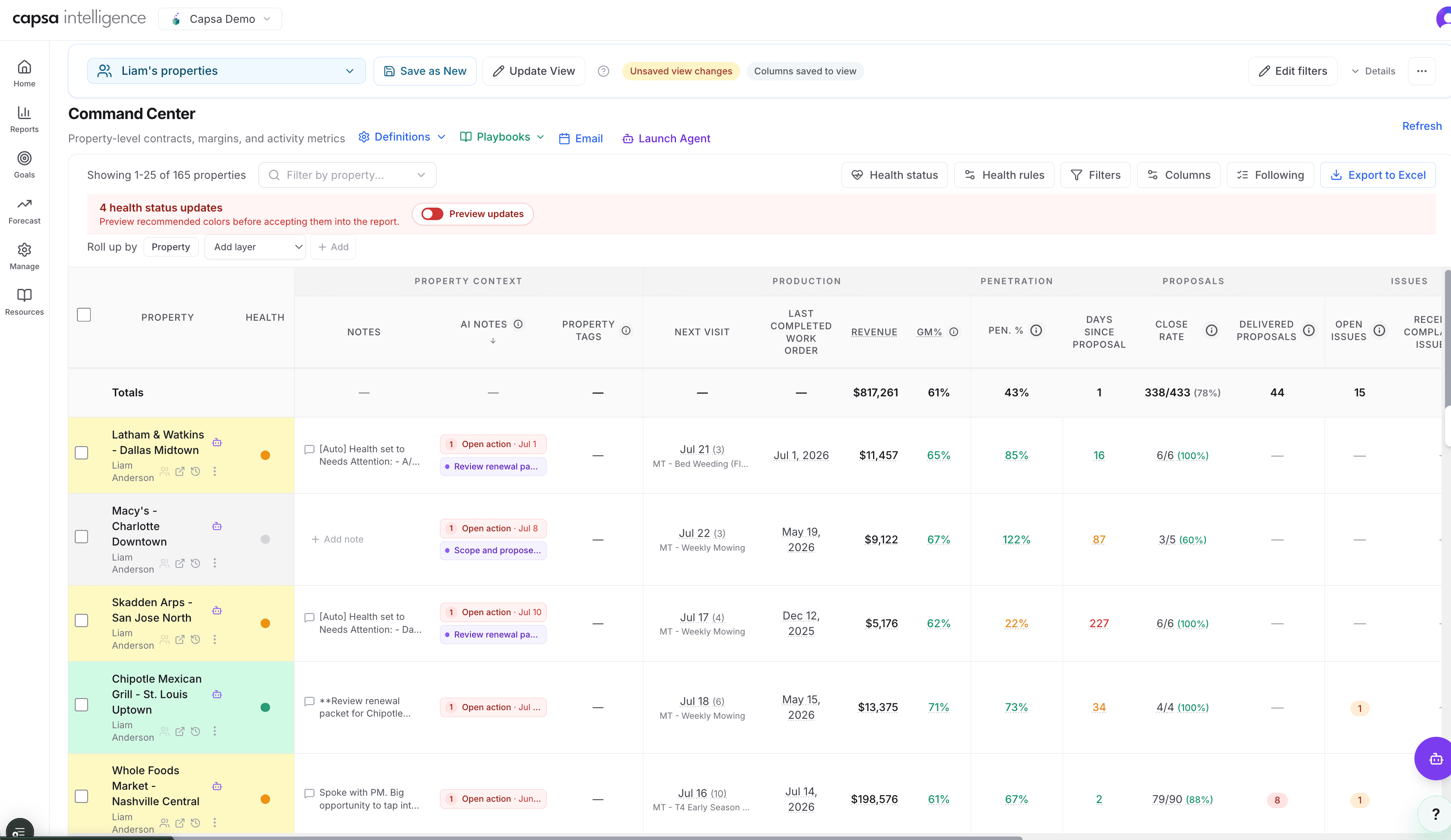Image resolution: width=1451 pixels, height=840 pixels.
Task: Open Manage settings in the sidebar
Action: [x=24, y=256]
